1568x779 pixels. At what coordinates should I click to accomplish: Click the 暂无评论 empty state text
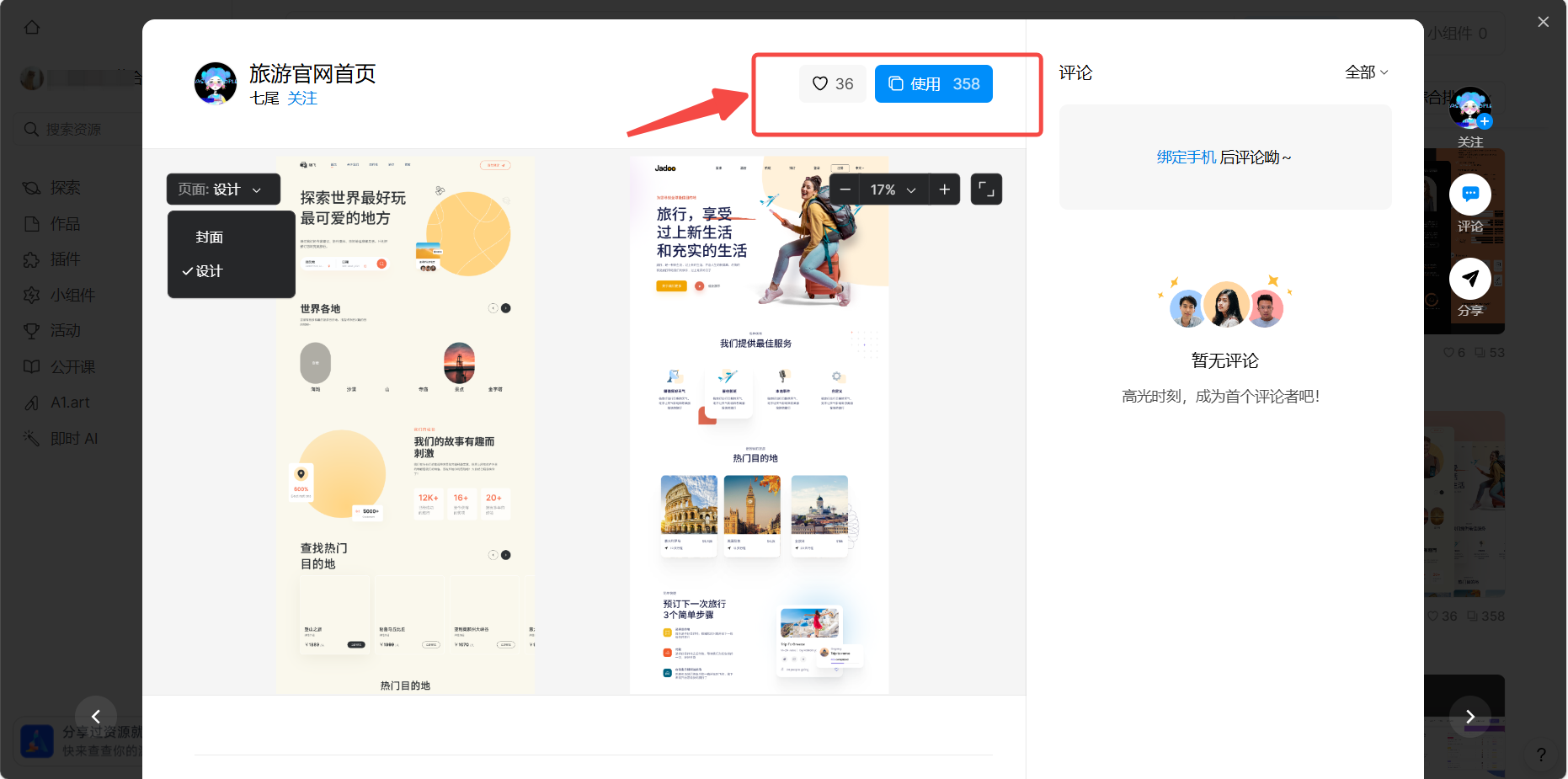tap(1224, 360)
